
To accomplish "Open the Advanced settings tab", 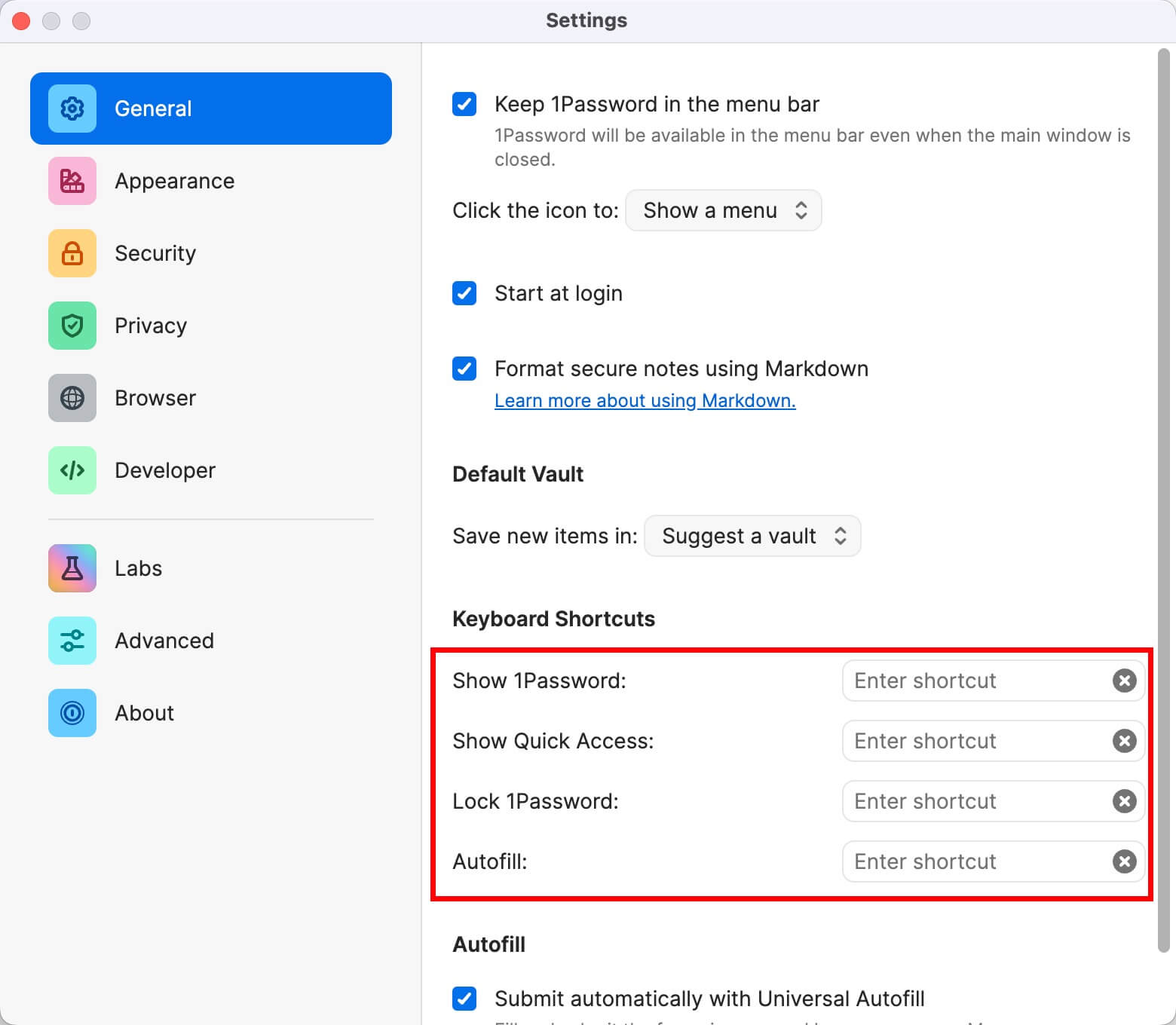I will point(211,641).
